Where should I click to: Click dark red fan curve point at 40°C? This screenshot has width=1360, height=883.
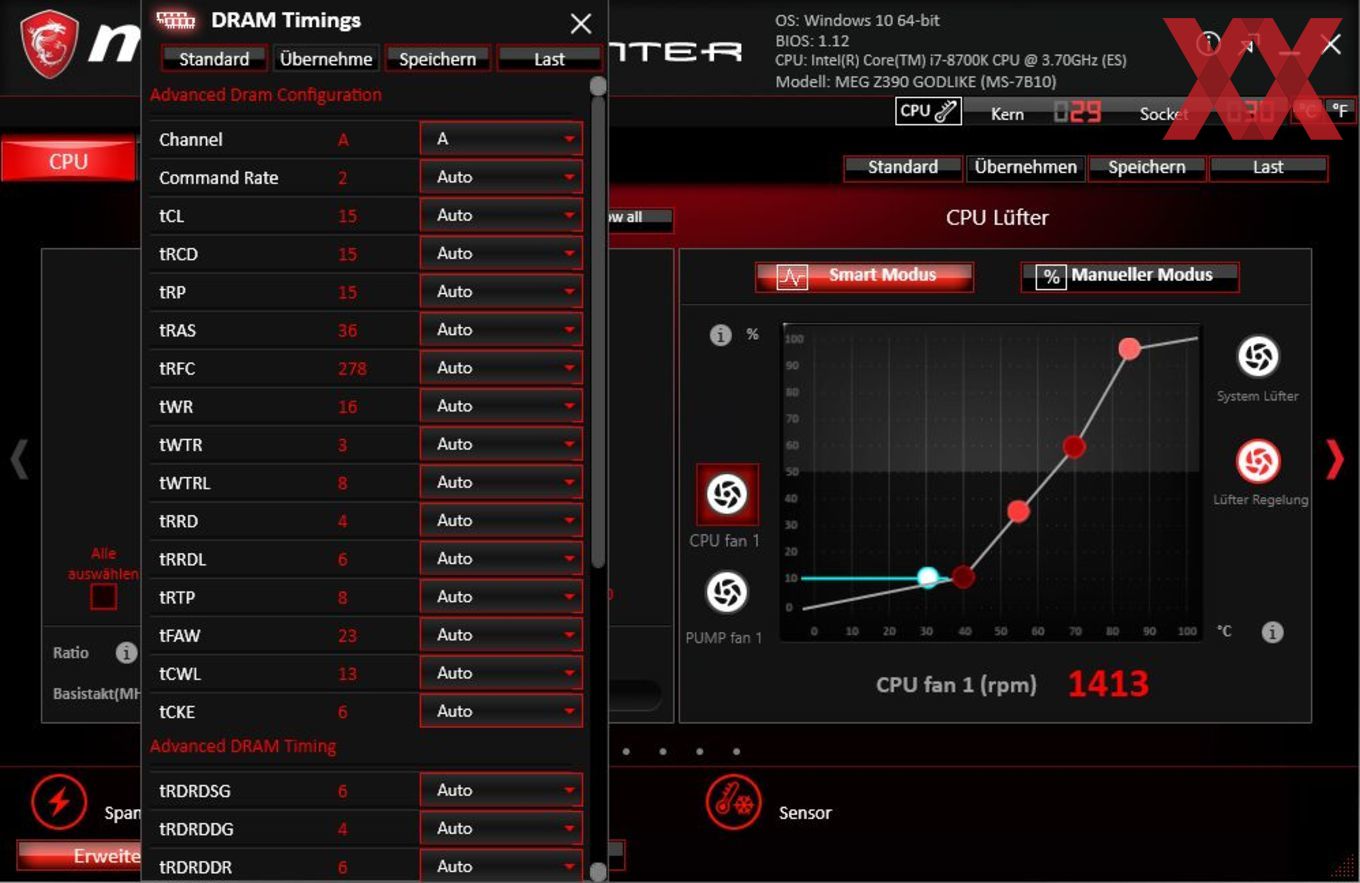pos(963,577)
